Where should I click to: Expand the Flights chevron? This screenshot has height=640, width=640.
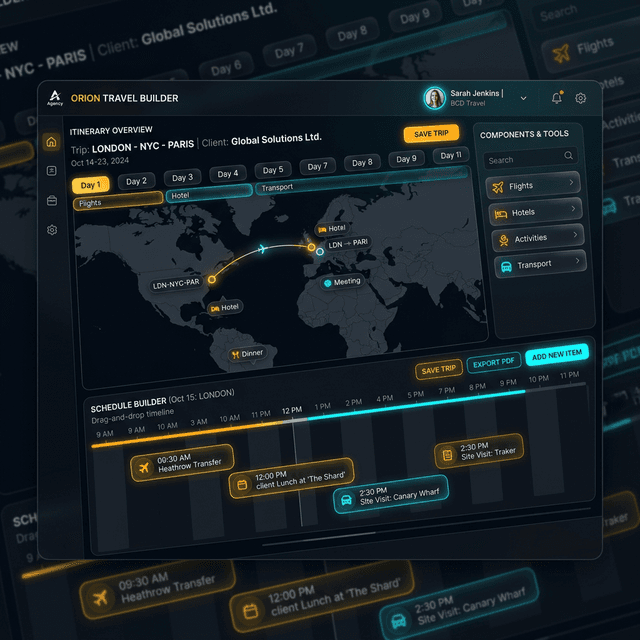coord(571,182)
